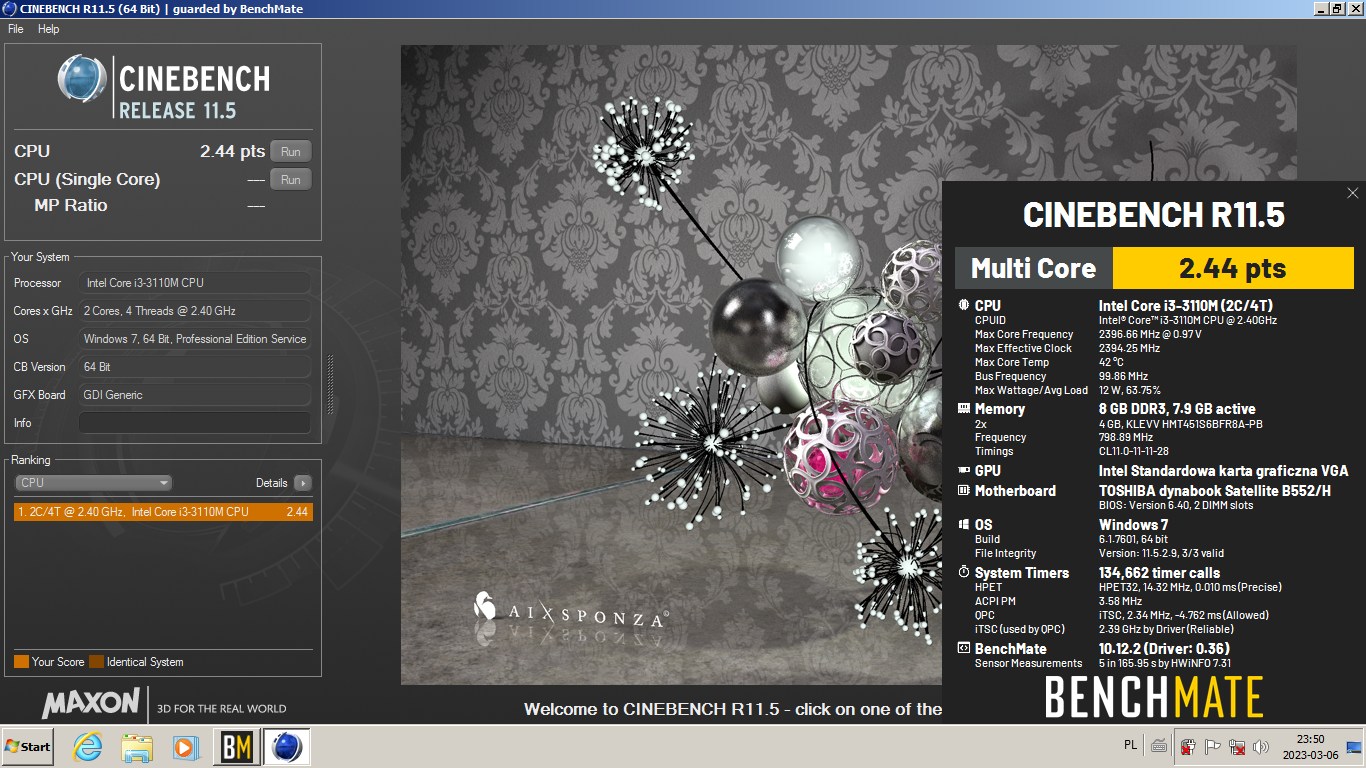Open Windows Media Player taskbar icon
1366x768 pixels.
tap(186, 747)
